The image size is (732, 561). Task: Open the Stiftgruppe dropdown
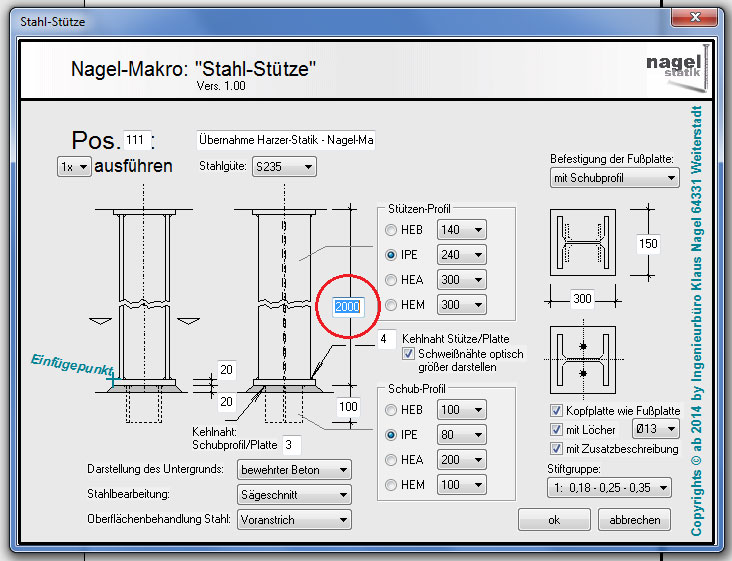pos(610,487)
